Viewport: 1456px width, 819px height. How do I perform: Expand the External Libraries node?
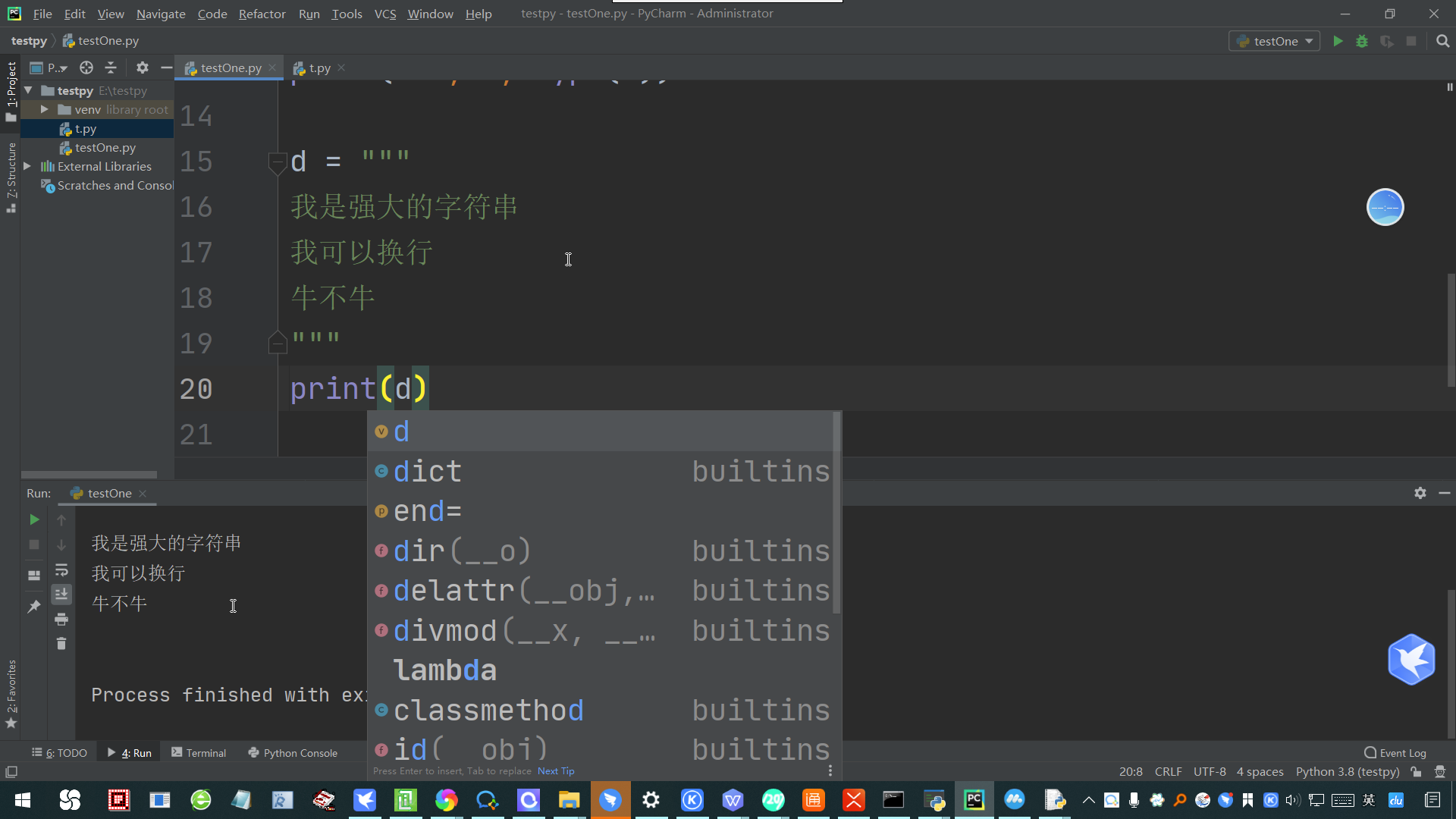tap(27, 166)
